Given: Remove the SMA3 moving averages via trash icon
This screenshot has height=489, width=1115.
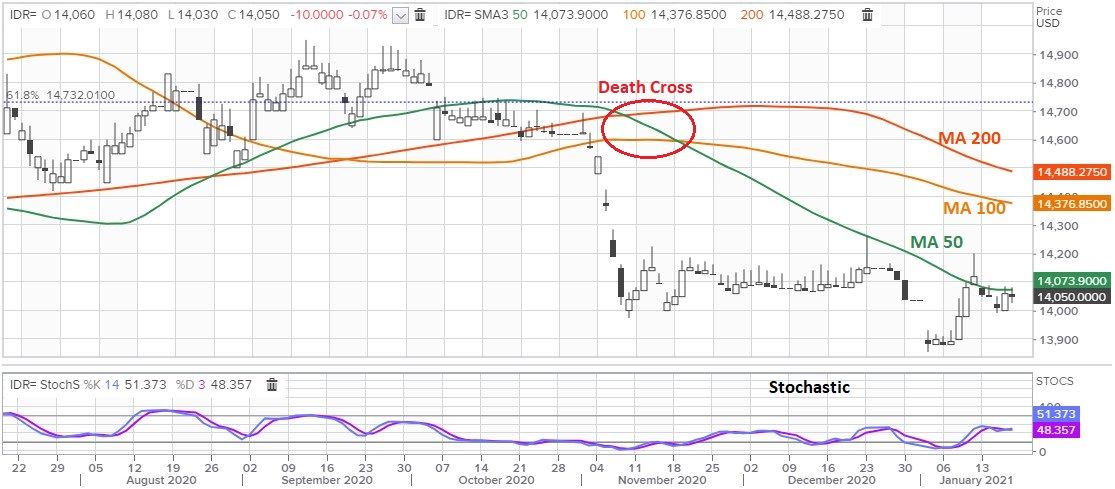Looking at the screenshot, I should pos(867,14).
